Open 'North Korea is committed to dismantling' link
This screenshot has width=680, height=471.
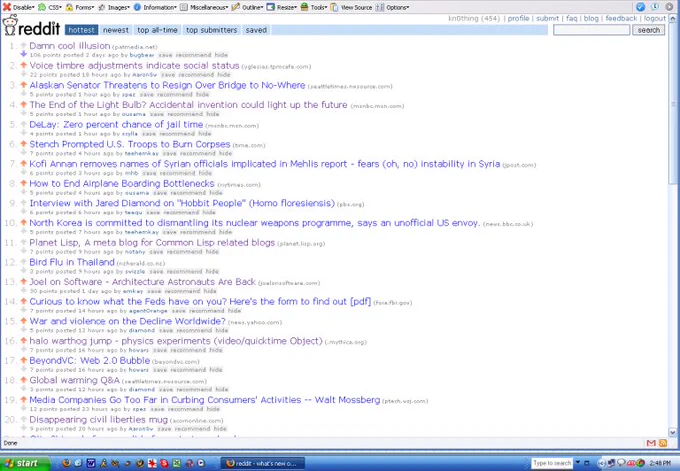coord(255,223)
